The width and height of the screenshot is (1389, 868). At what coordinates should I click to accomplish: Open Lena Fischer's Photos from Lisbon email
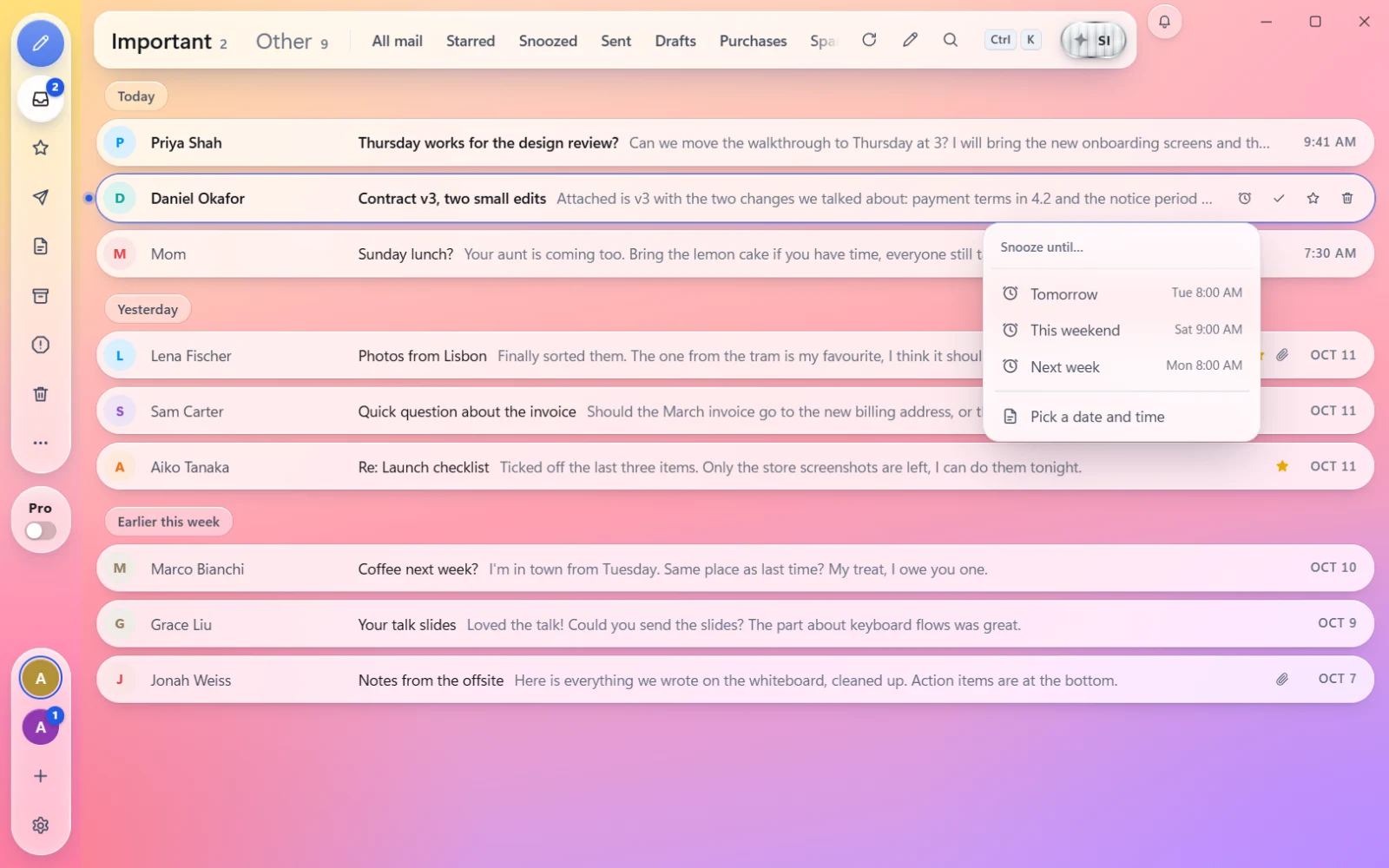735,356
